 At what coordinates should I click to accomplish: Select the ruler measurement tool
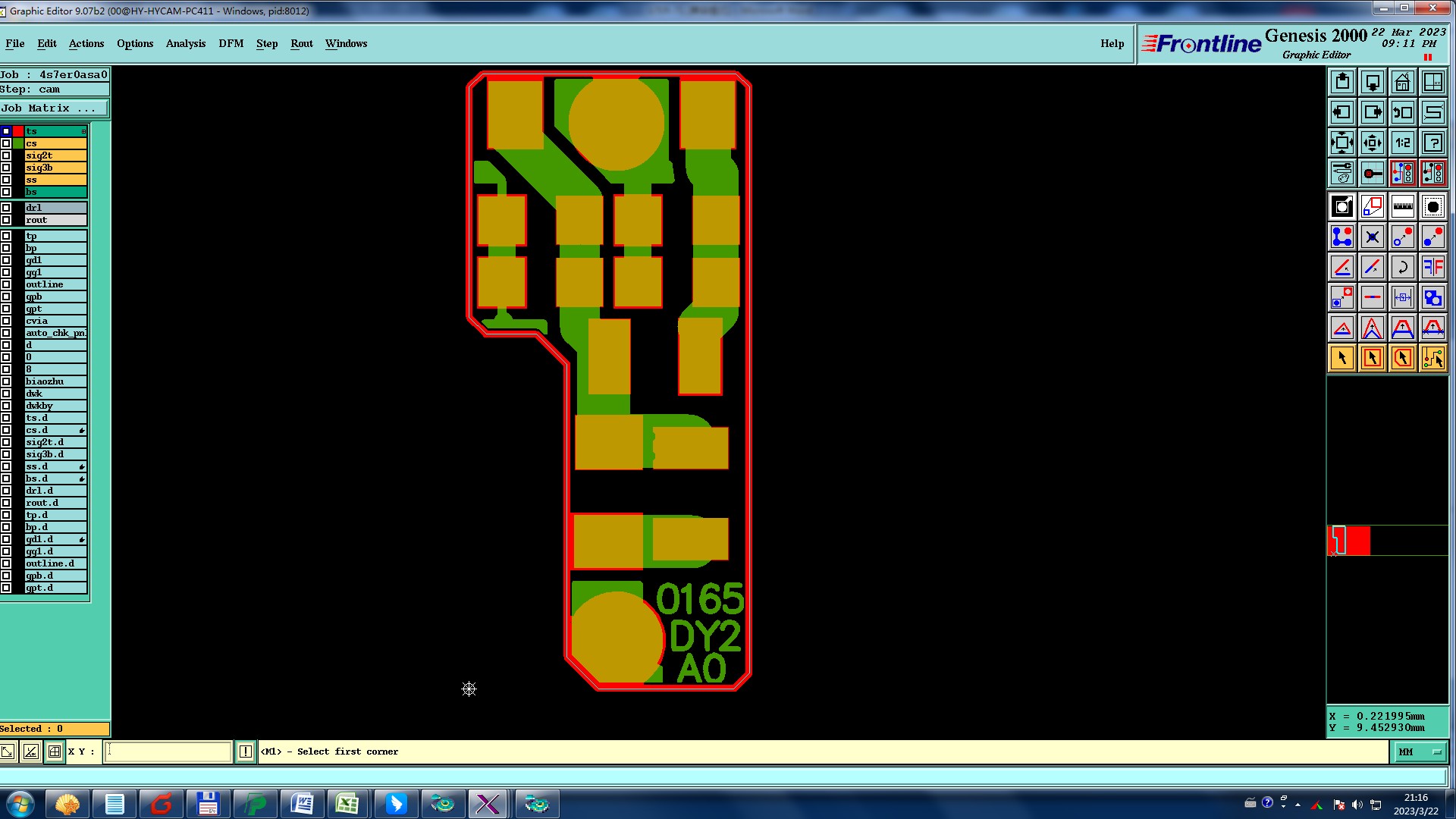pos(1402,206)
